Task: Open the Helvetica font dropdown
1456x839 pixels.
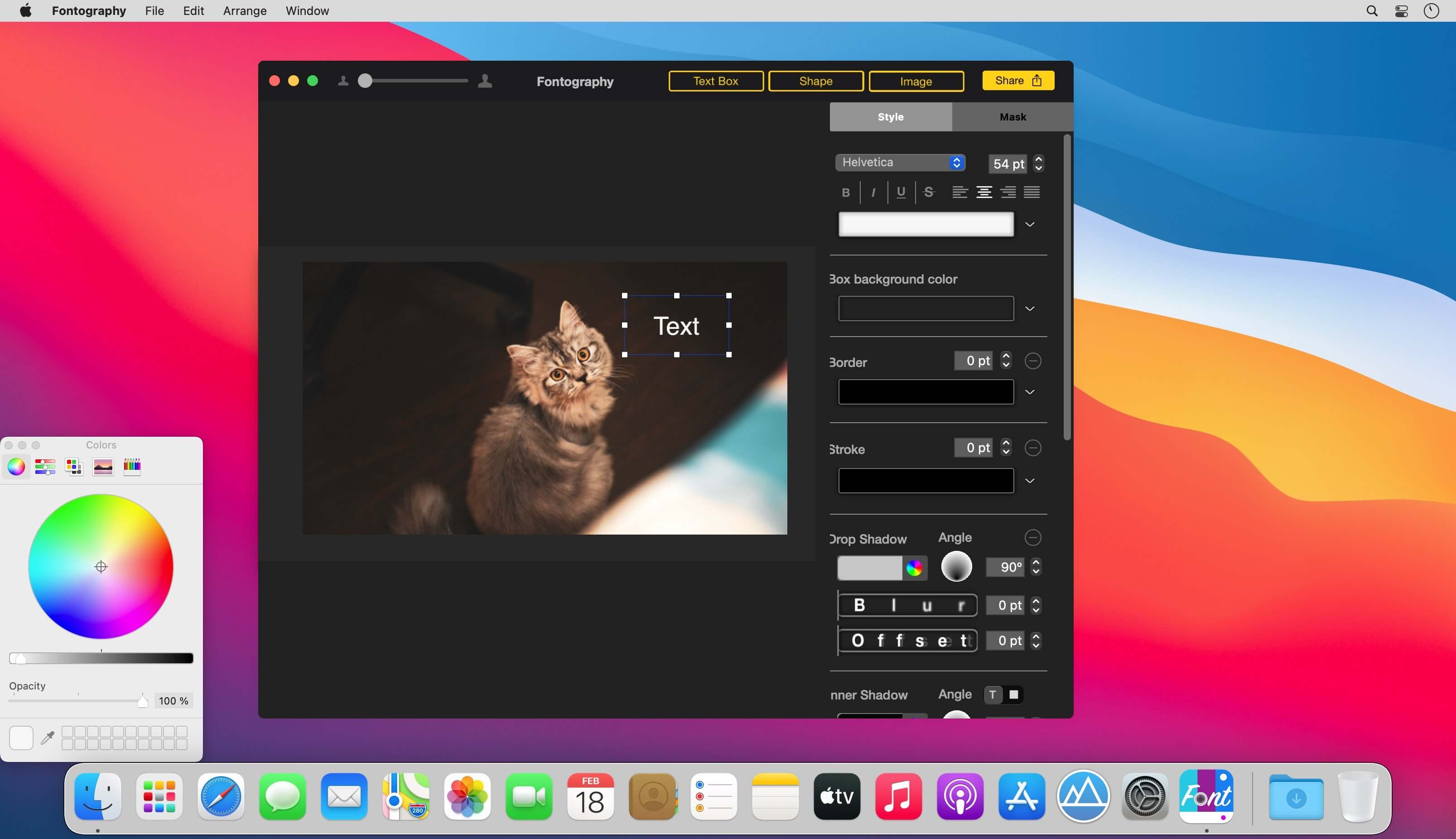Action: (900, 163)
